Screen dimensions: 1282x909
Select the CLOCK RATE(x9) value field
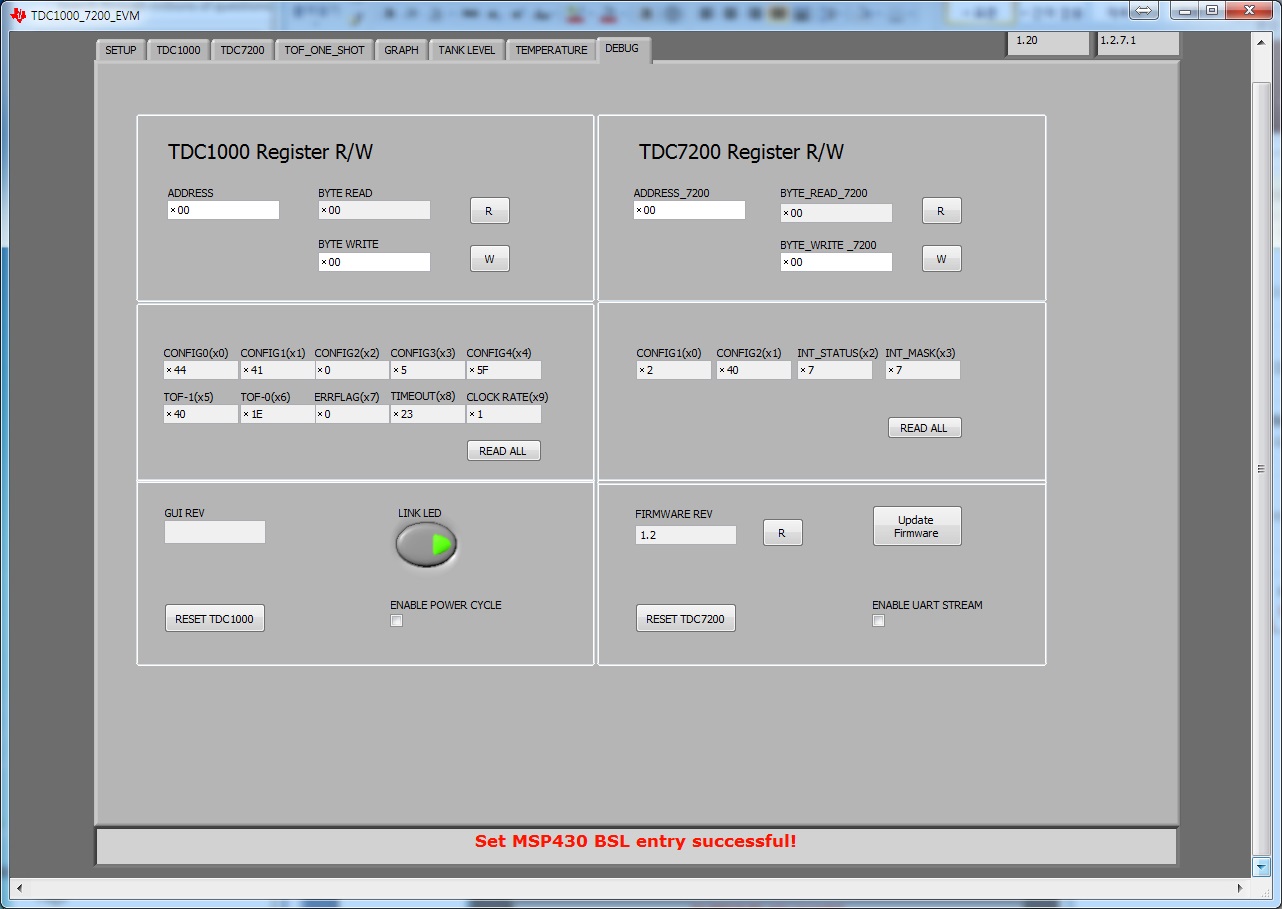point(503,414)
